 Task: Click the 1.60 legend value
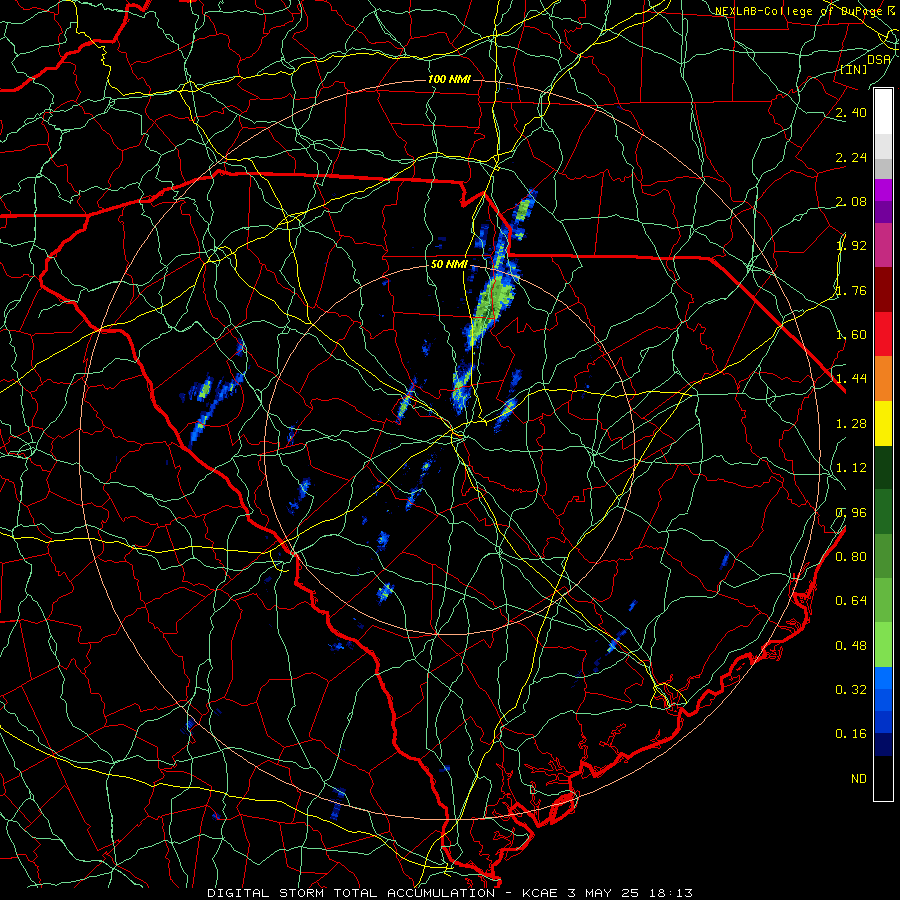(x=851, y=335)
